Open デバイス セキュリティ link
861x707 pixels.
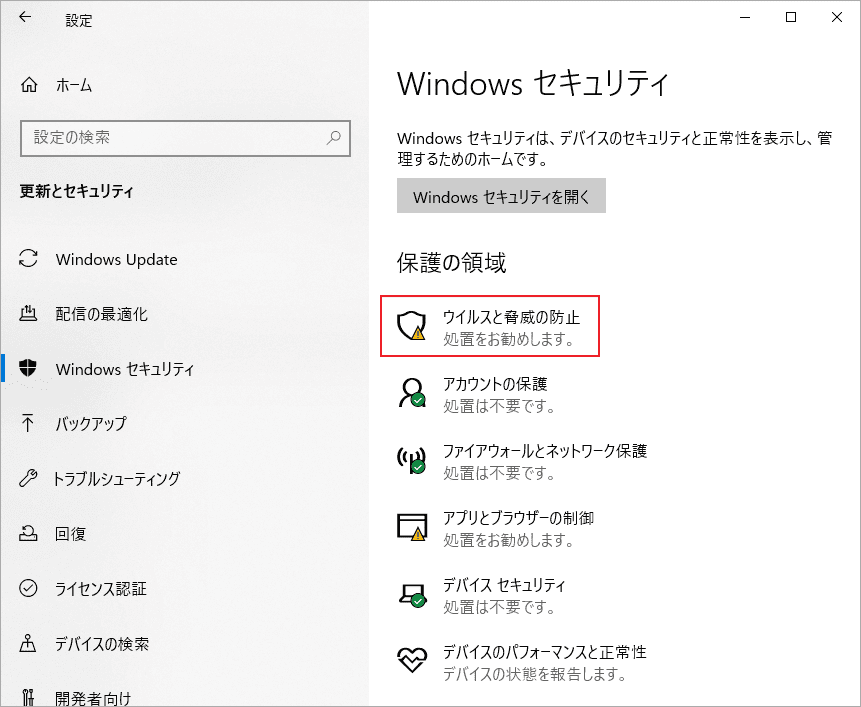coord(504,585)
